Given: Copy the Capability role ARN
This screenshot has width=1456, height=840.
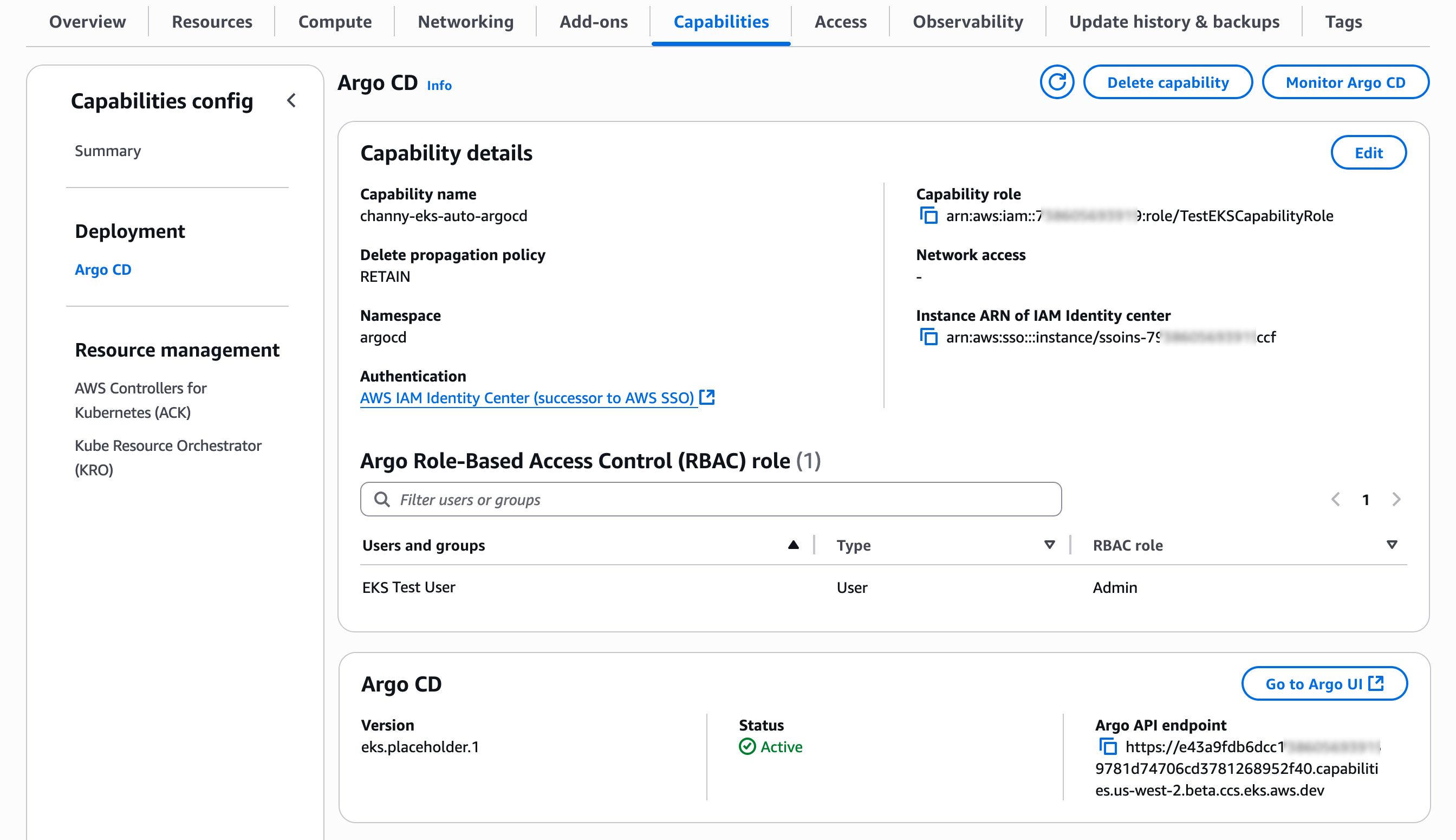Looking at the screenshot, I should (x=928, y=216).
